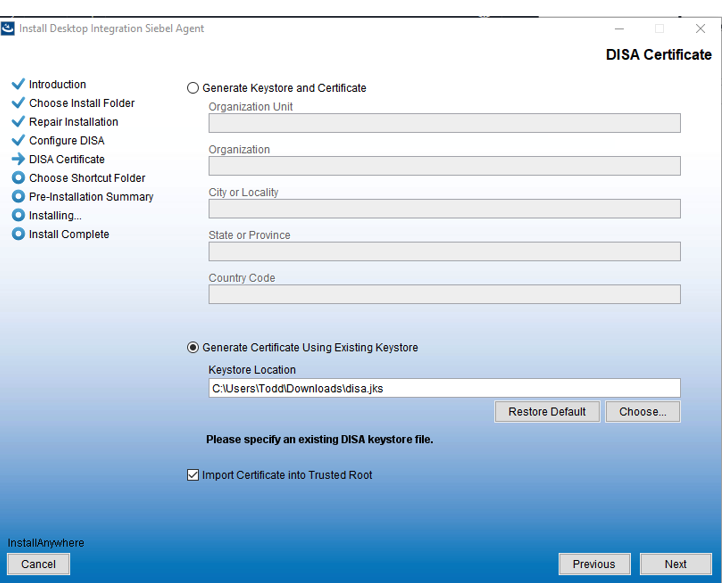Click the Keystore Location label
The image size is (723, 583).
click(x=252, y=370)
